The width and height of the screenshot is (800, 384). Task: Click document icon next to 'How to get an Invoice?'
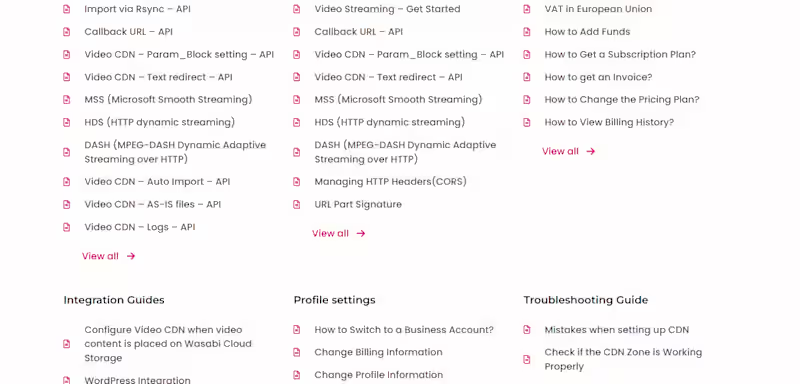(527, 77)
